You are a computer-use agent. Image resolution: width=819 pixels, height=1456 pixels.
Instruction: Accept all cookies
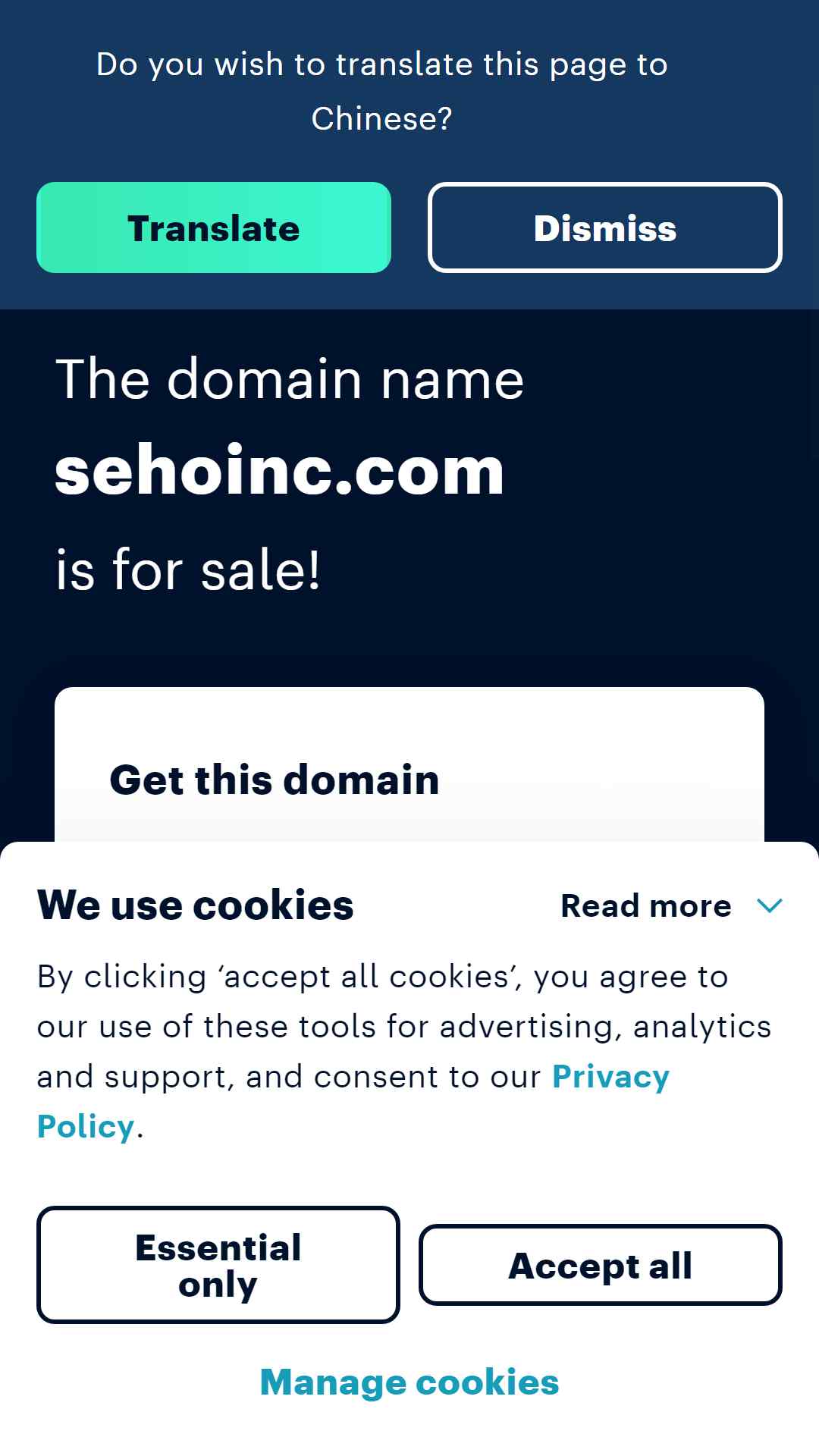pyautogui.click(x=600, y=1265)
